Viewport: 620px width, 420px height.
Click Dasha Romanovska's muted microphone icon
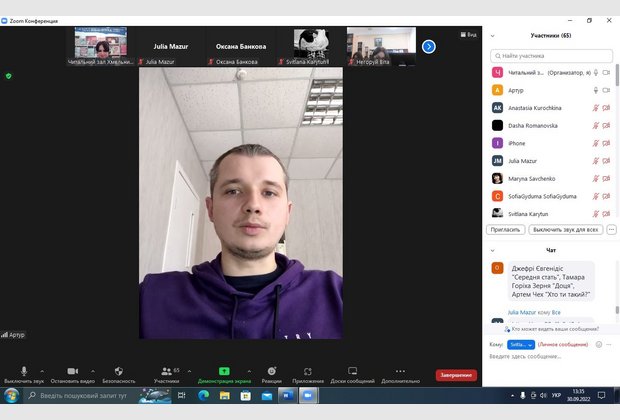pos(595,126)
